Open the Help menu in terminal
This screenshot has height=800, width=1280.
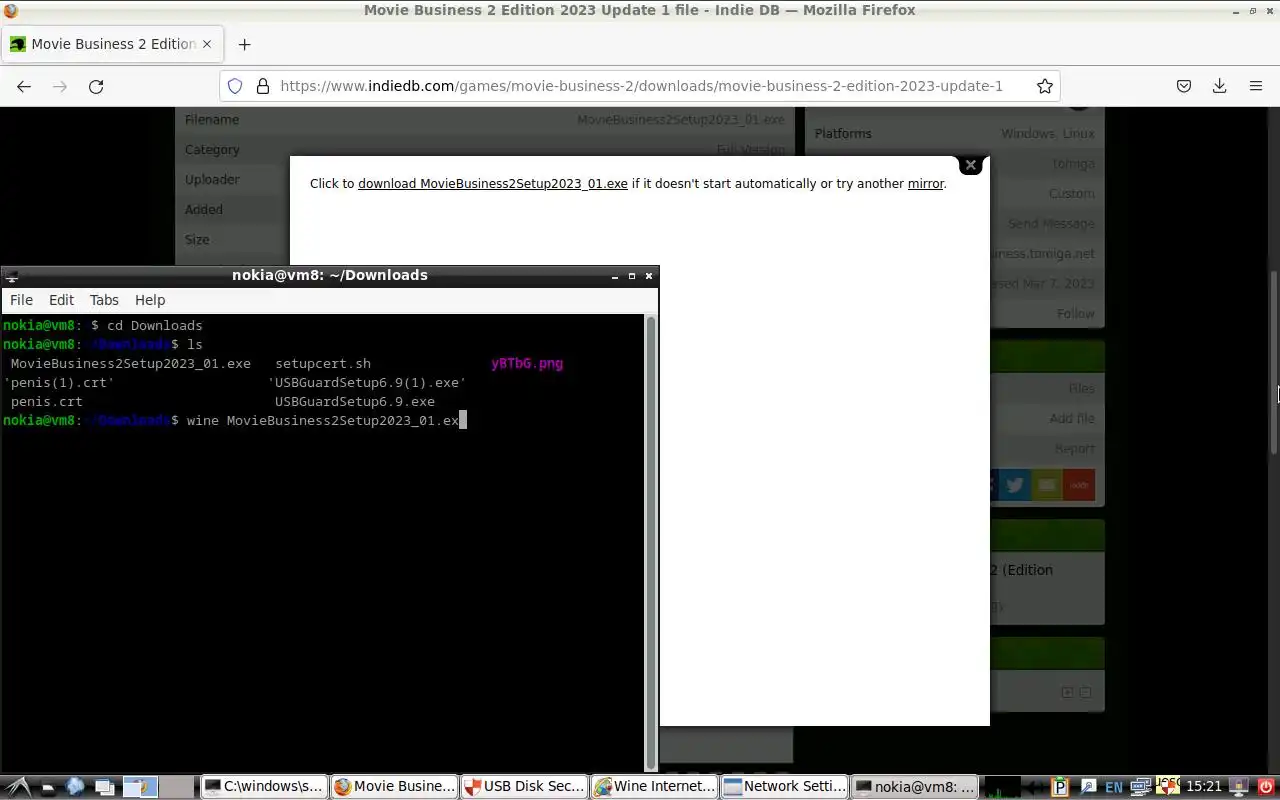click(x=150, y=300)
